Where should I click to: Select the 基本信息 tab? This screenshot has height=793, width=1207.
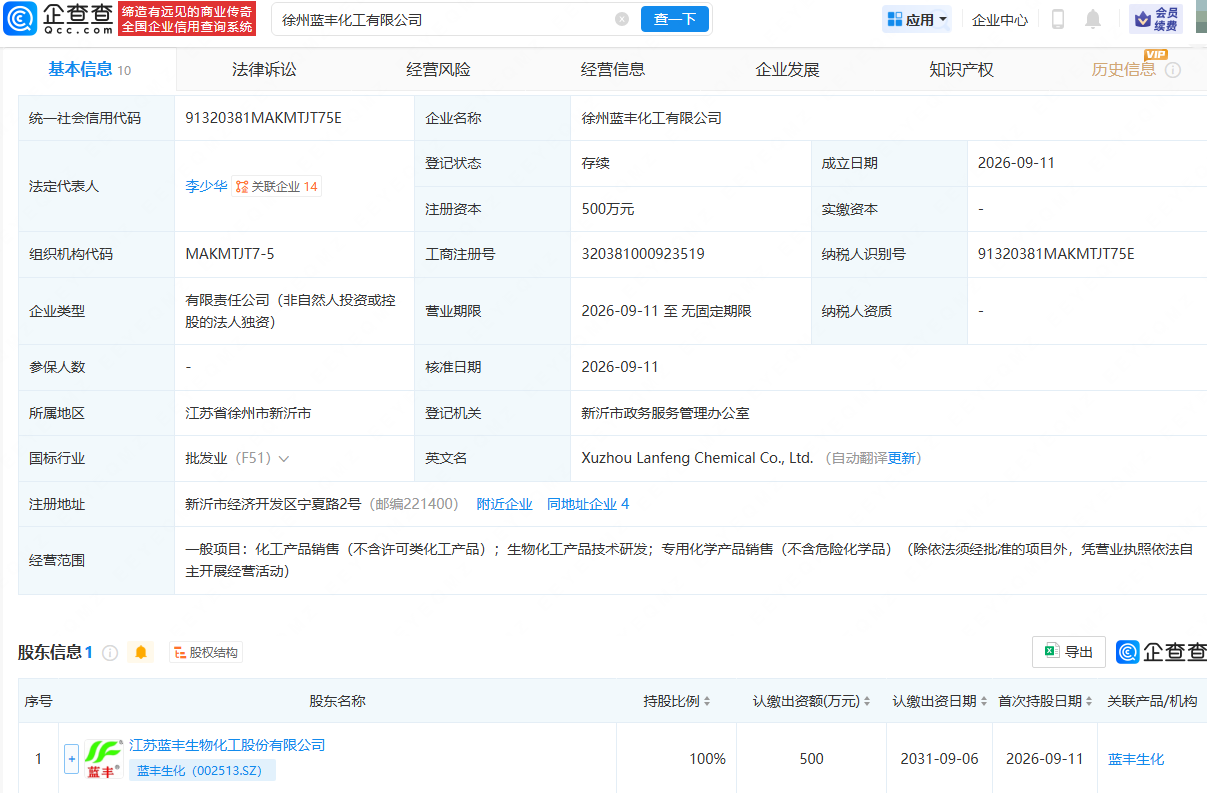(90, 69)
